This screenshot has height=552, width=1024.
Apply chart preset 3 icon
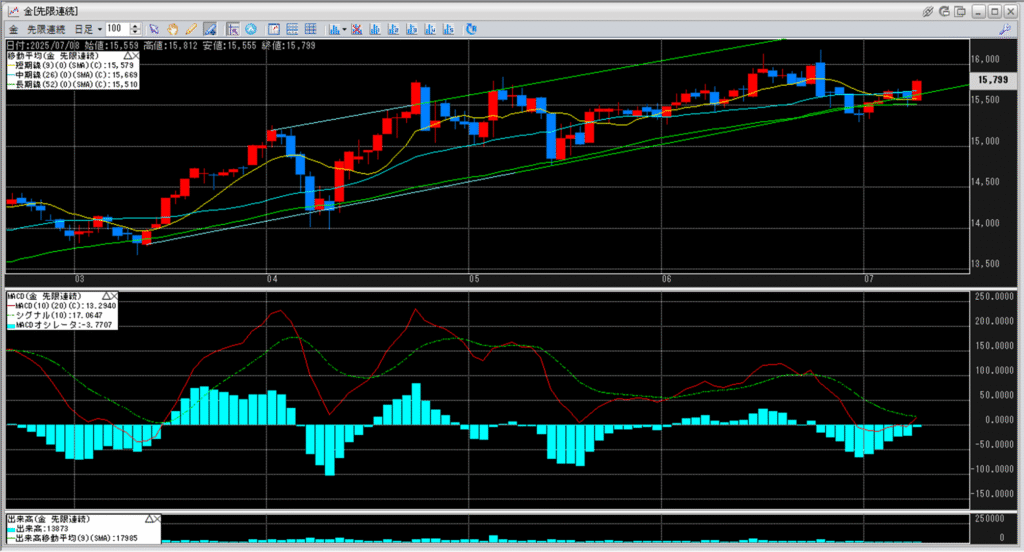(x=411, y=29)
